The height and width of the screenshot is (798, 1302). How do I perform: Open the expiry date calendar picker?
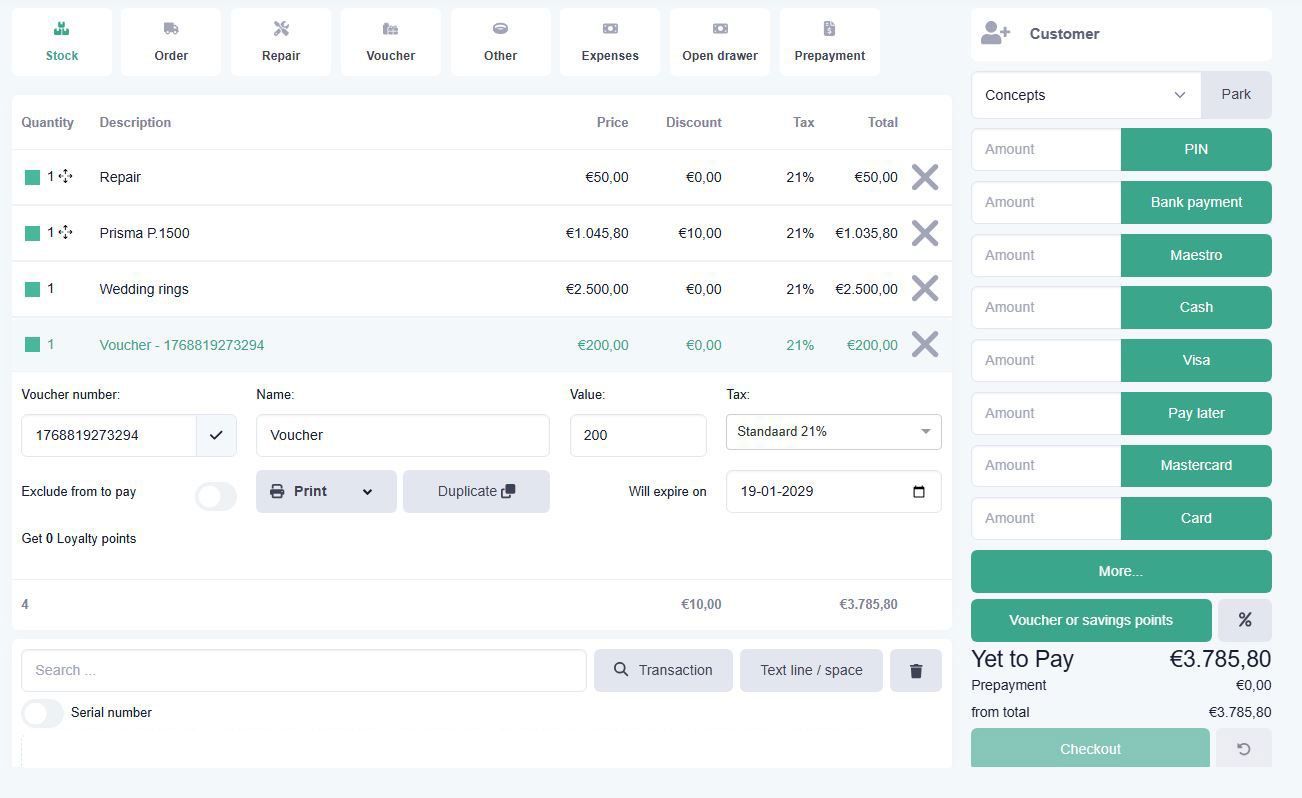[x=919, y=491]
